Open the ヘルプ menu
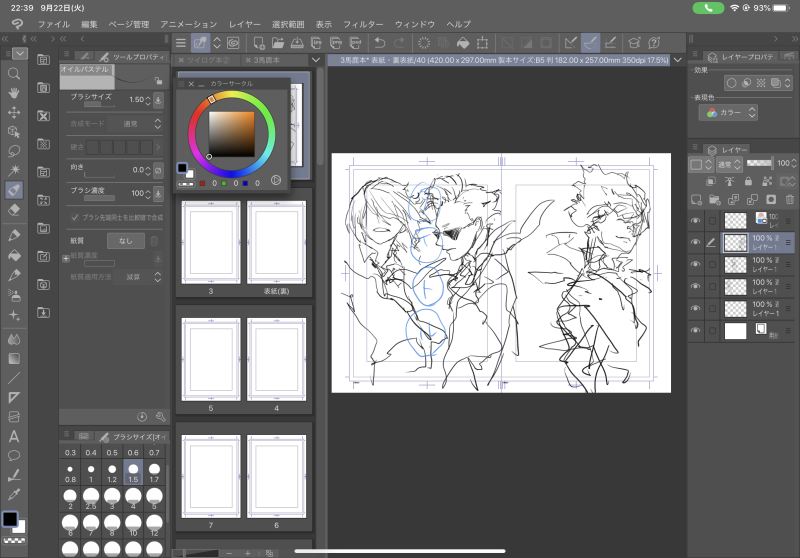This screenshot has width=800, height=558. coord(458,24)
